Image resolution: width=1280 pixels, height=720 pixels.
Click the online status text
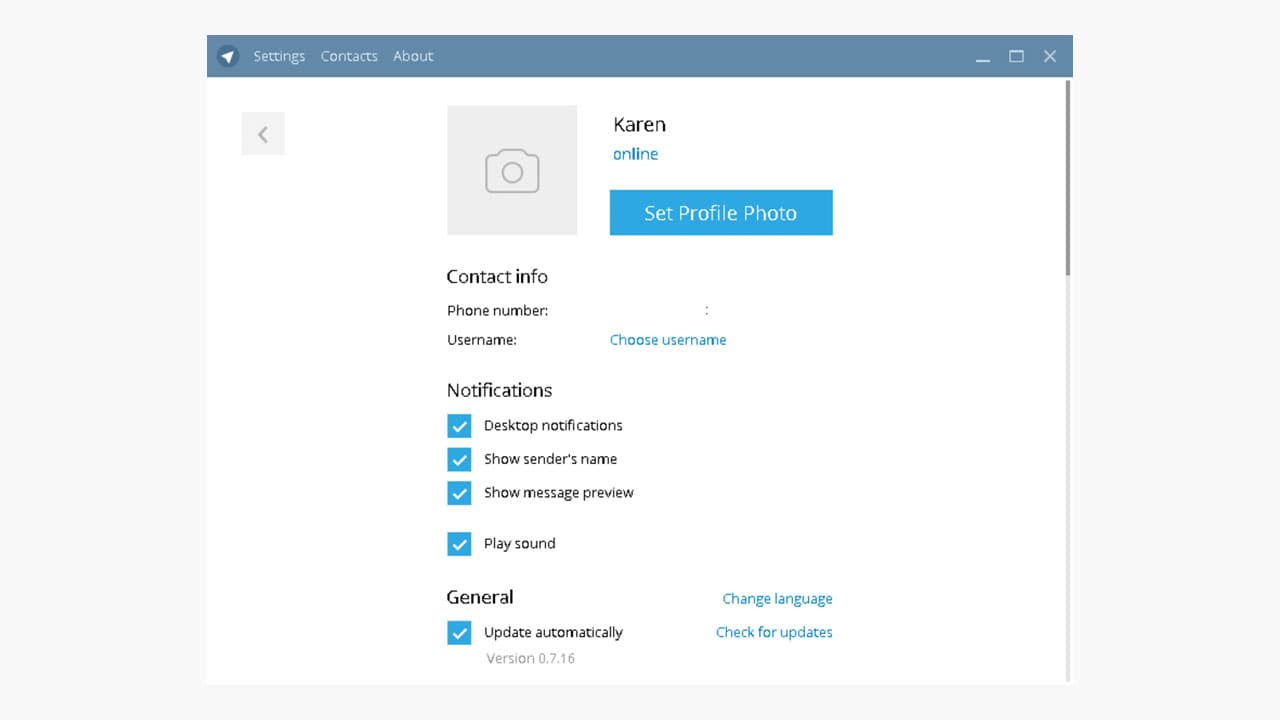(635, 154)
